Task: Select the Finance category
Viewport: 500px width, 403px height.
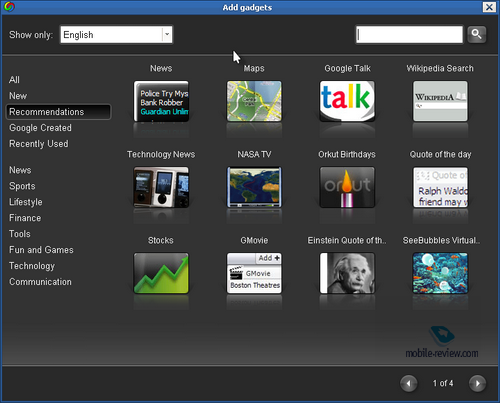Action: coord(25,218)
